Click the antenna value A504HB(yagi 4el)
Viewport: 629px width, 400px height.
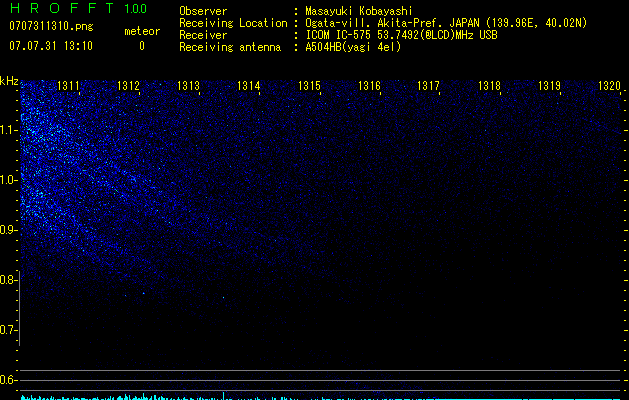(x=353, y=47)
